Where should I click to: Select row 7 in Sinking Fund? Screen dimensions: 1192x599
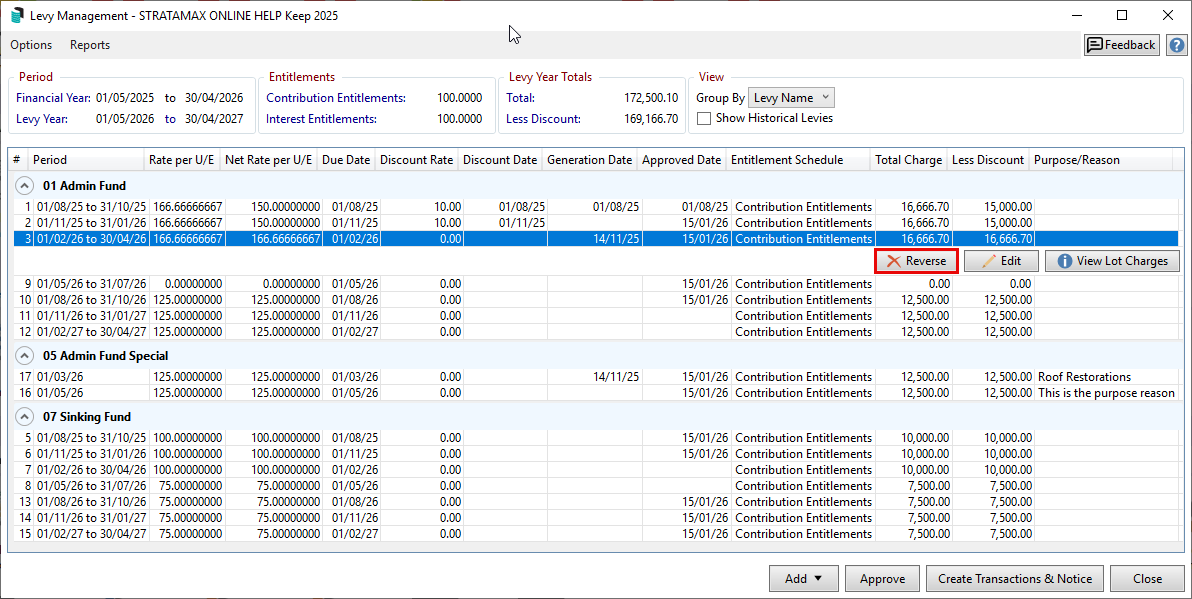[x=595, y=470]
